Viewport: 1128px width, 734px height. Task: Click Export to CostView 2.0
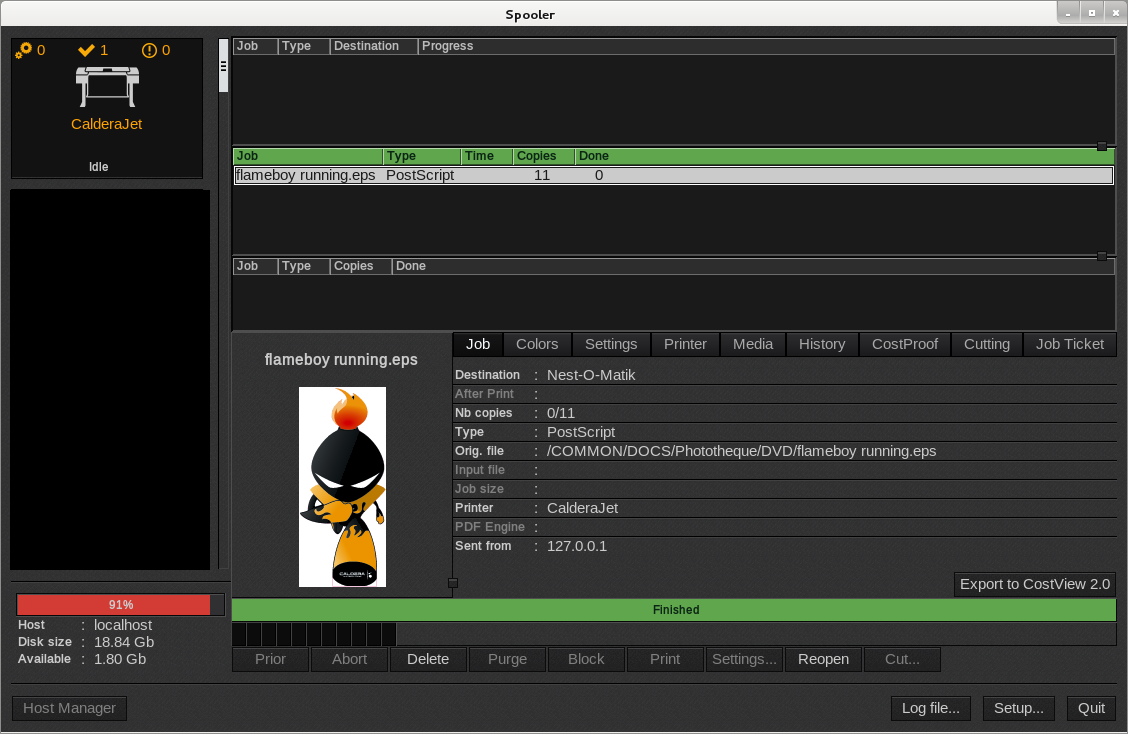click(1034, 584)
